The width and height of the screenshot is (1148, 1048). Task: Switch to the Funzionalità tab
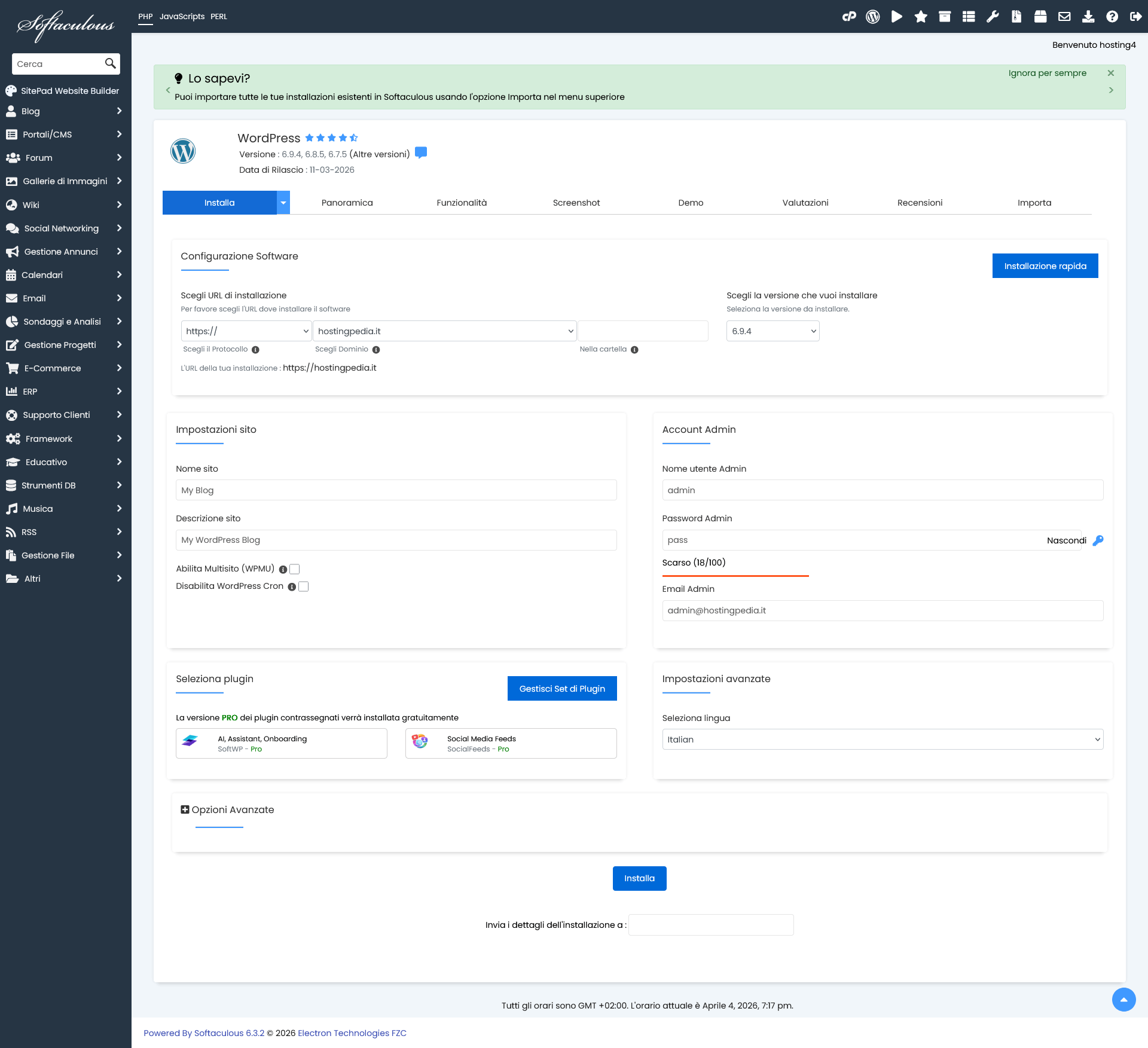pos(462,203)
